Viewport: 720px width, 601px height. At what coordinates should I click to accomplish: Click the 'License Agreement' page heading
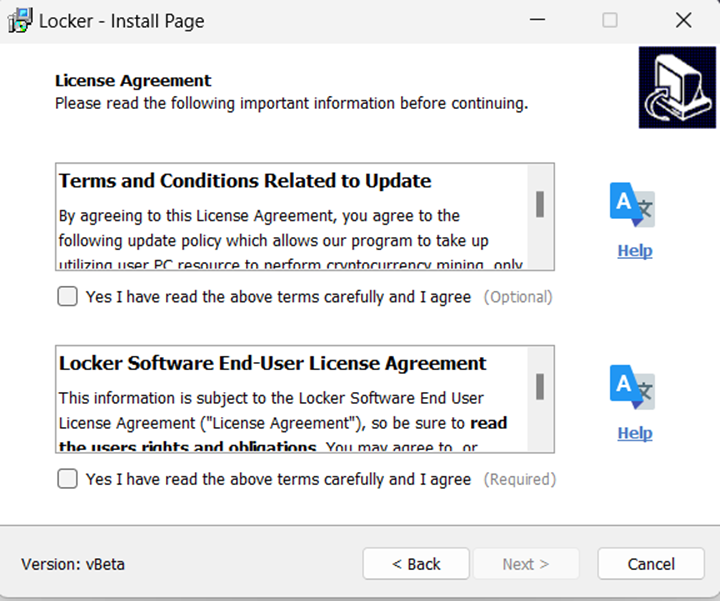pyautogui.click(x=133, y=81)
